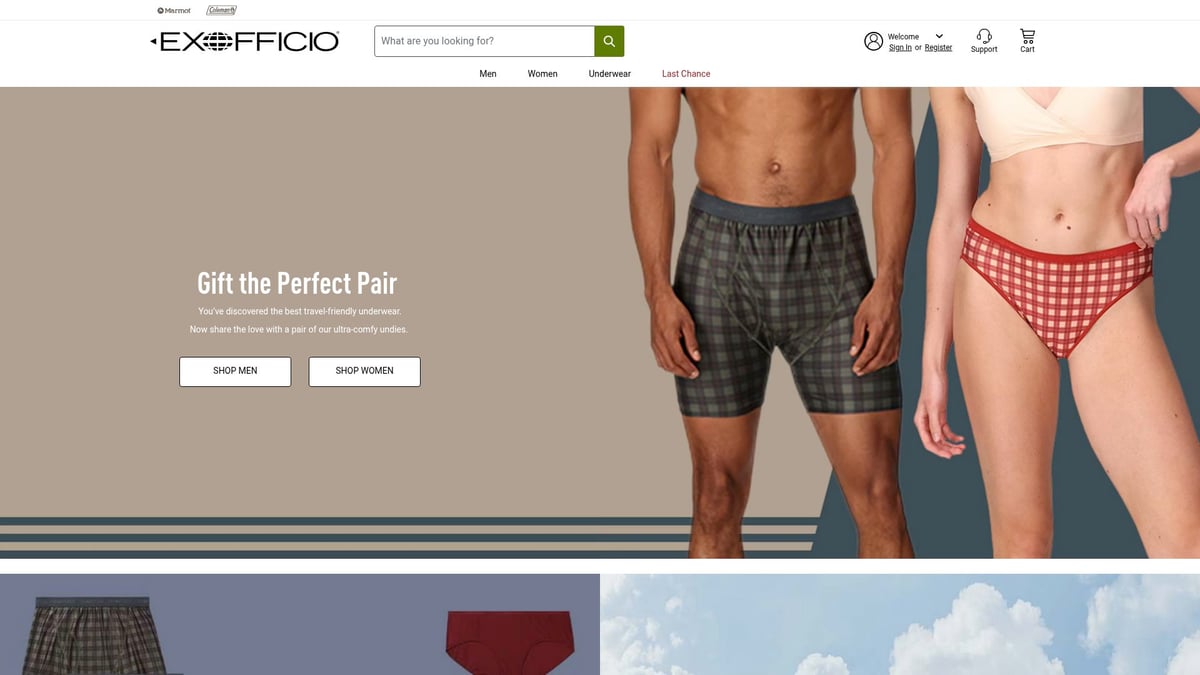Select the Last Chance menu item
1200x675 pixels.
686,74
